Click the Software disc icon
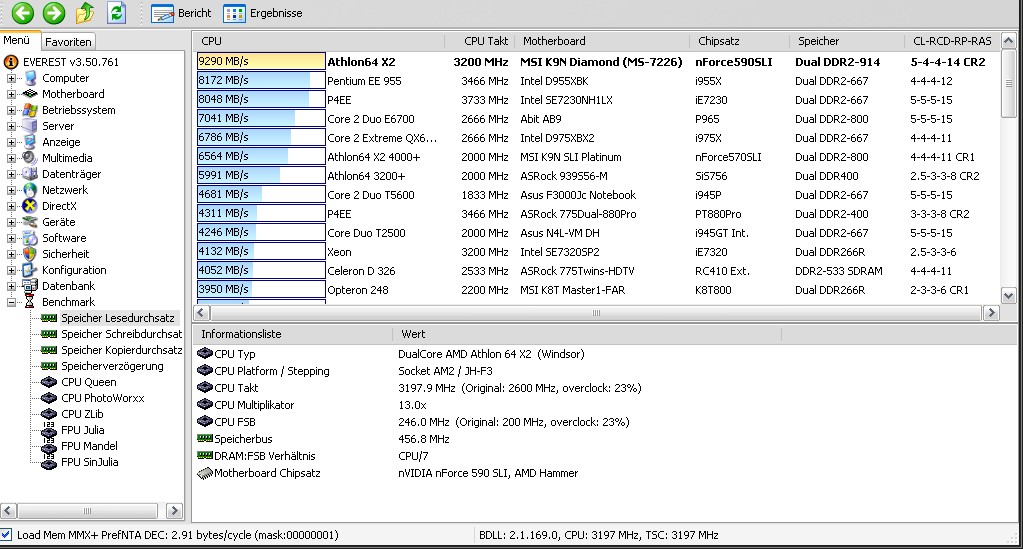Viewport: 1023px width, 549px height. pyautogui.click(x=30, y=238)
